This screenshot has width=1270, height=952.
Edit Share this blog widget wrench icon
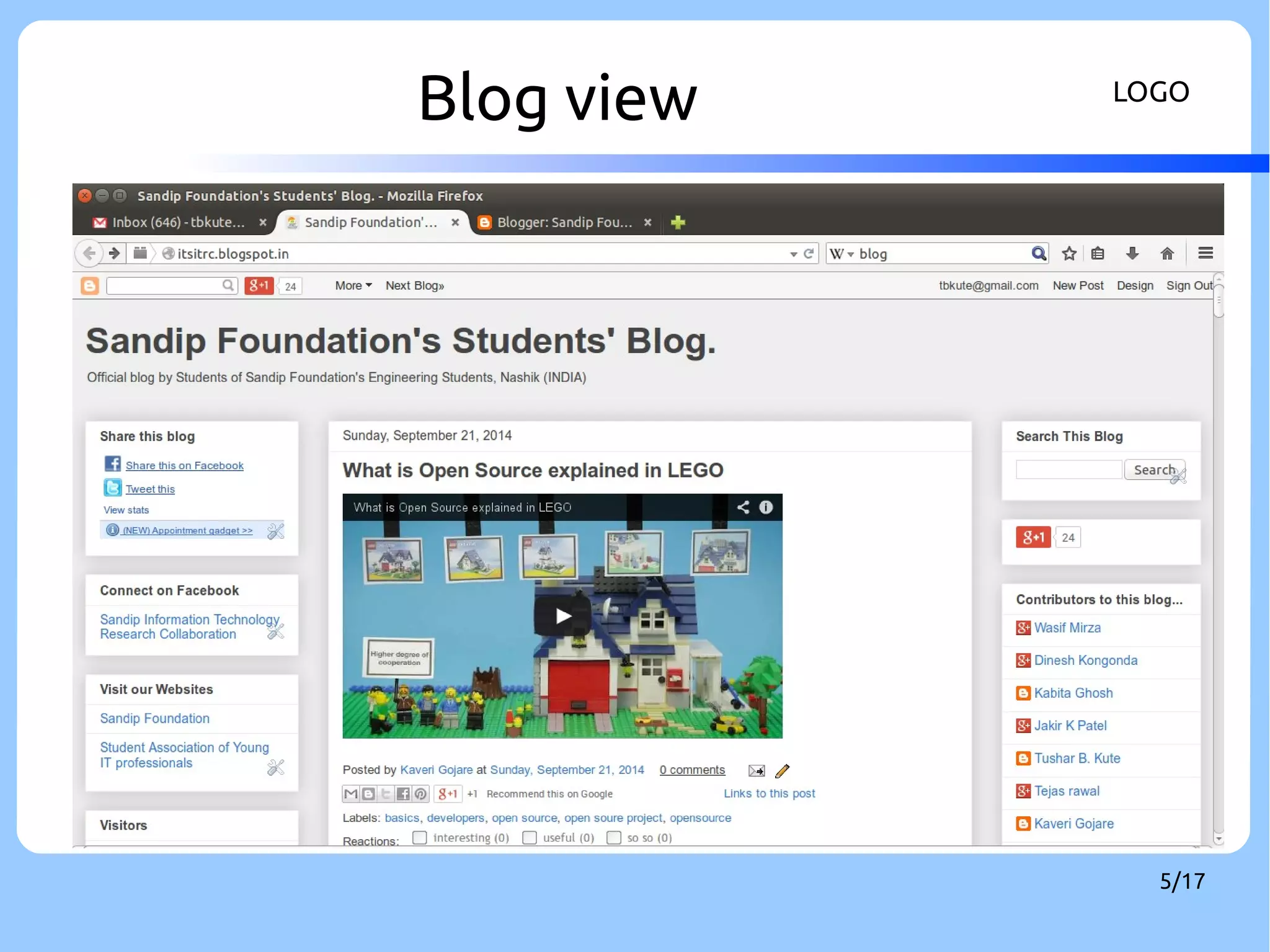click(276, 531)
